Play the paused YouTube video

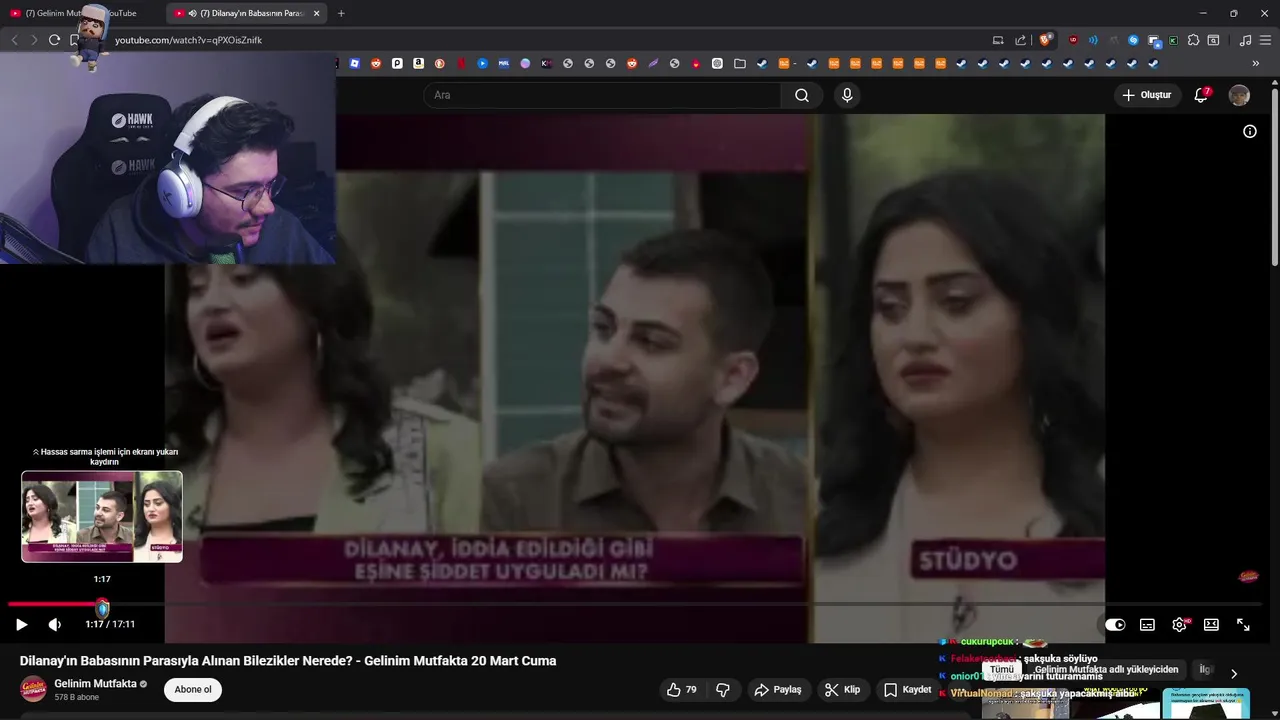[21, 624]
